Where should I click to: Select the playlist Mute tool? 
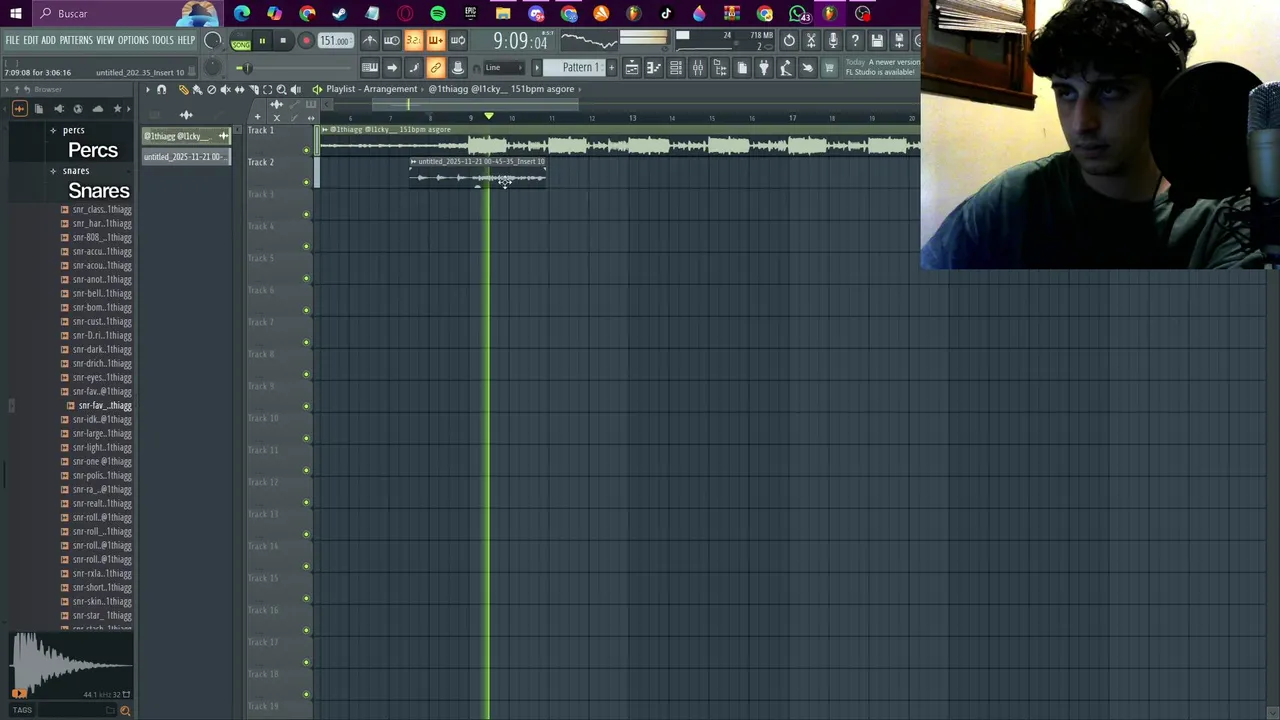click(225, 89)
